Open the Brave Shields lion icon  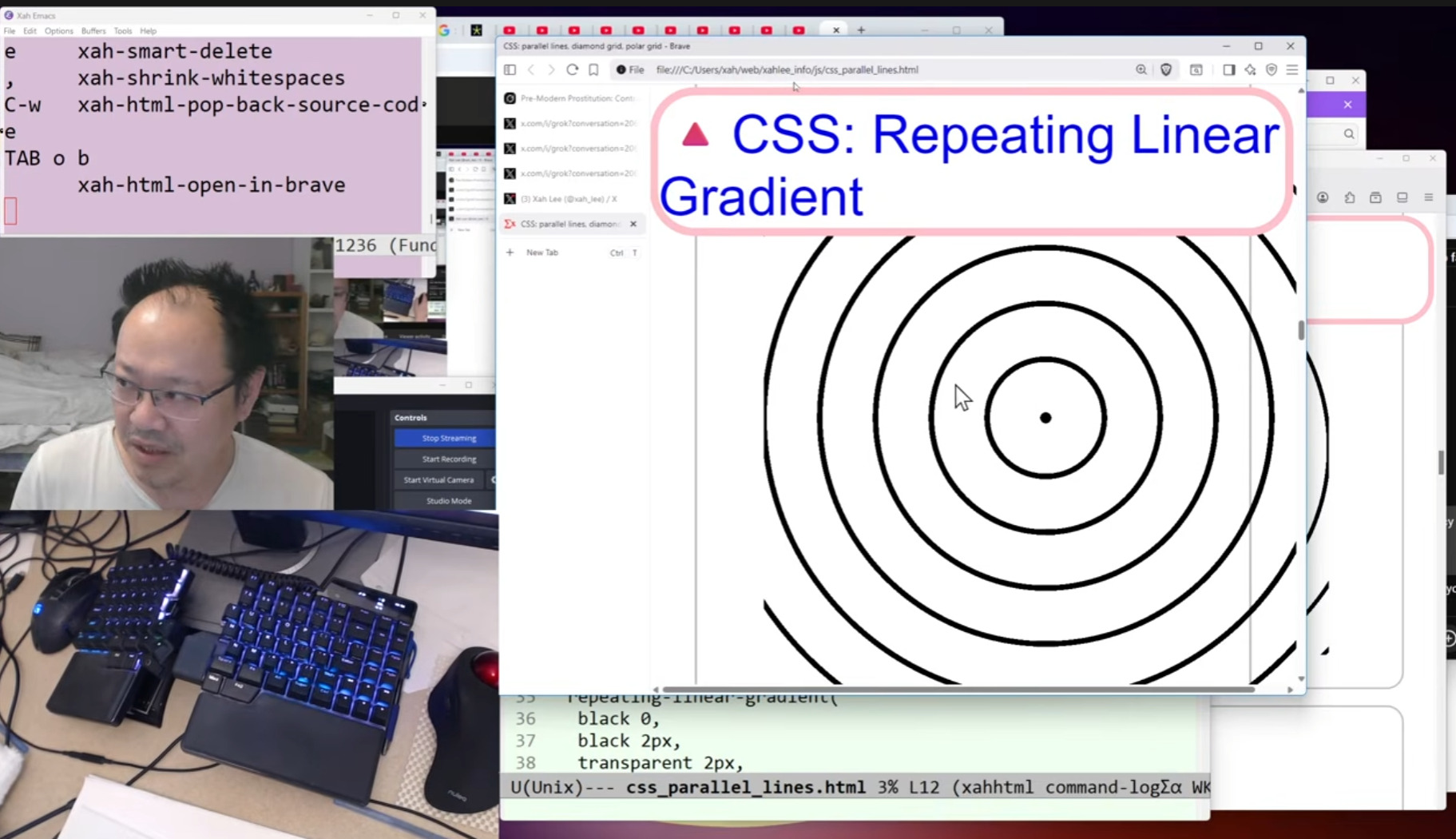coord(1166,70)
